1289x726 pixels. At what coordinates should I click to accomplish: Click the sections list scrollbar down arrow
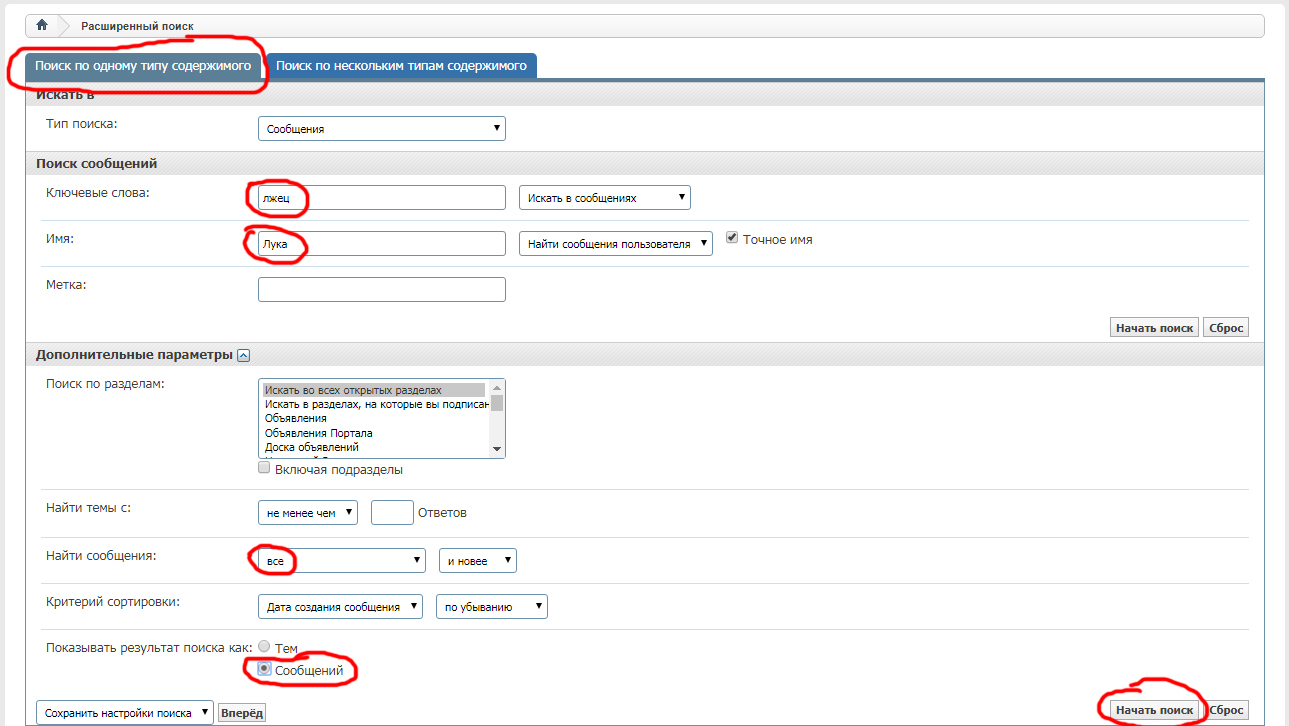[x=497, y=449]
